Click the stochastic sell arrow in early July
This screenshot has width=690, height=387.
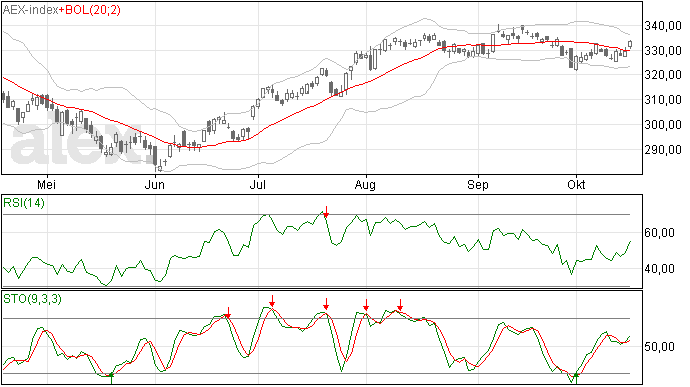point(272,301)
